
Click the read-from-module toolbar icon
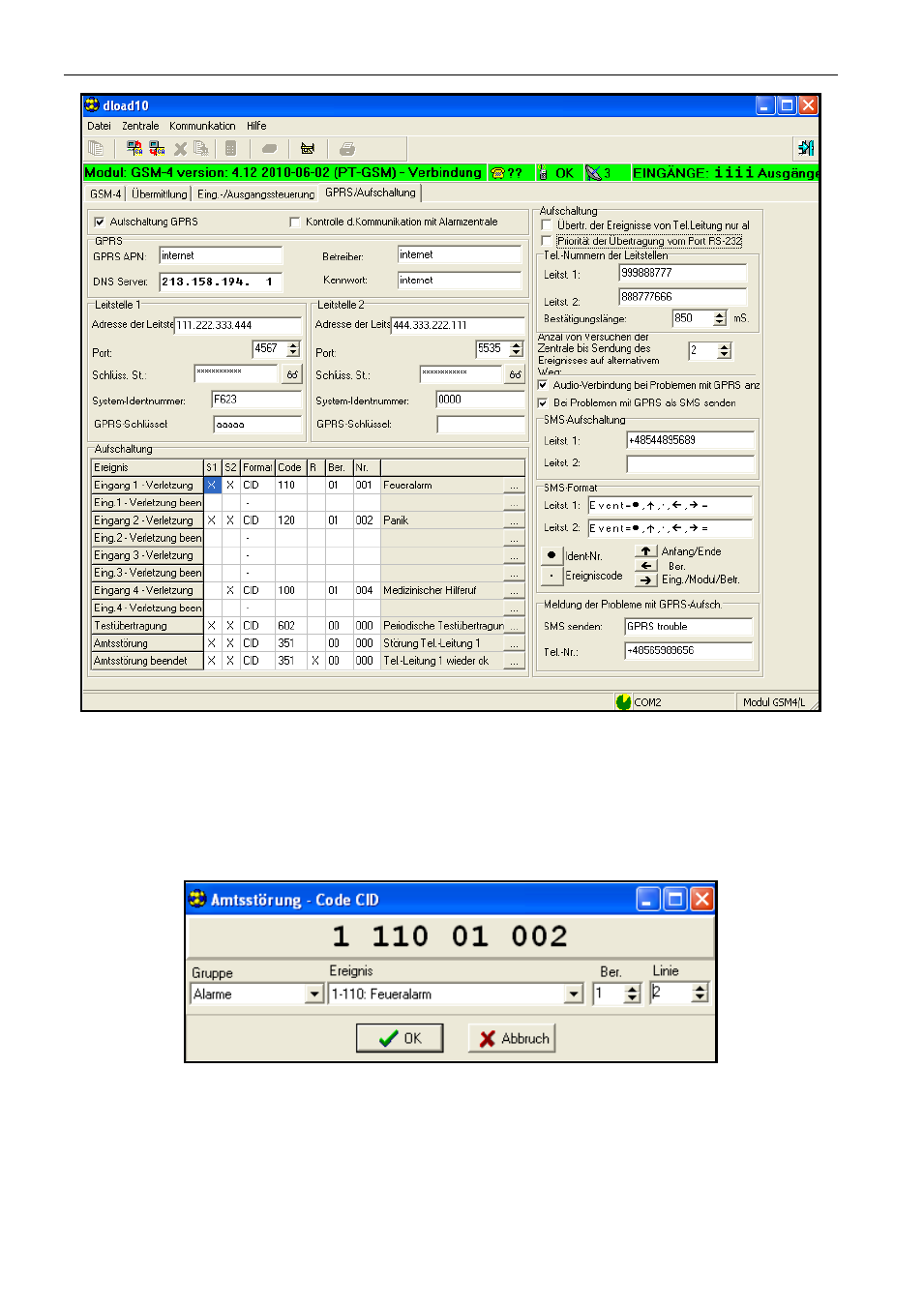coord(134,148)
